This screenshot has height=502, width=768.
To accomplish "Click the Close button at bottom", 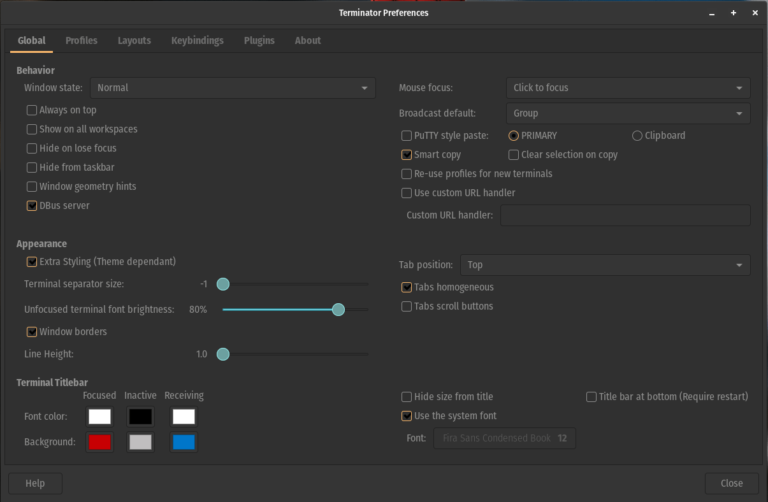I will tap(732, 483).
